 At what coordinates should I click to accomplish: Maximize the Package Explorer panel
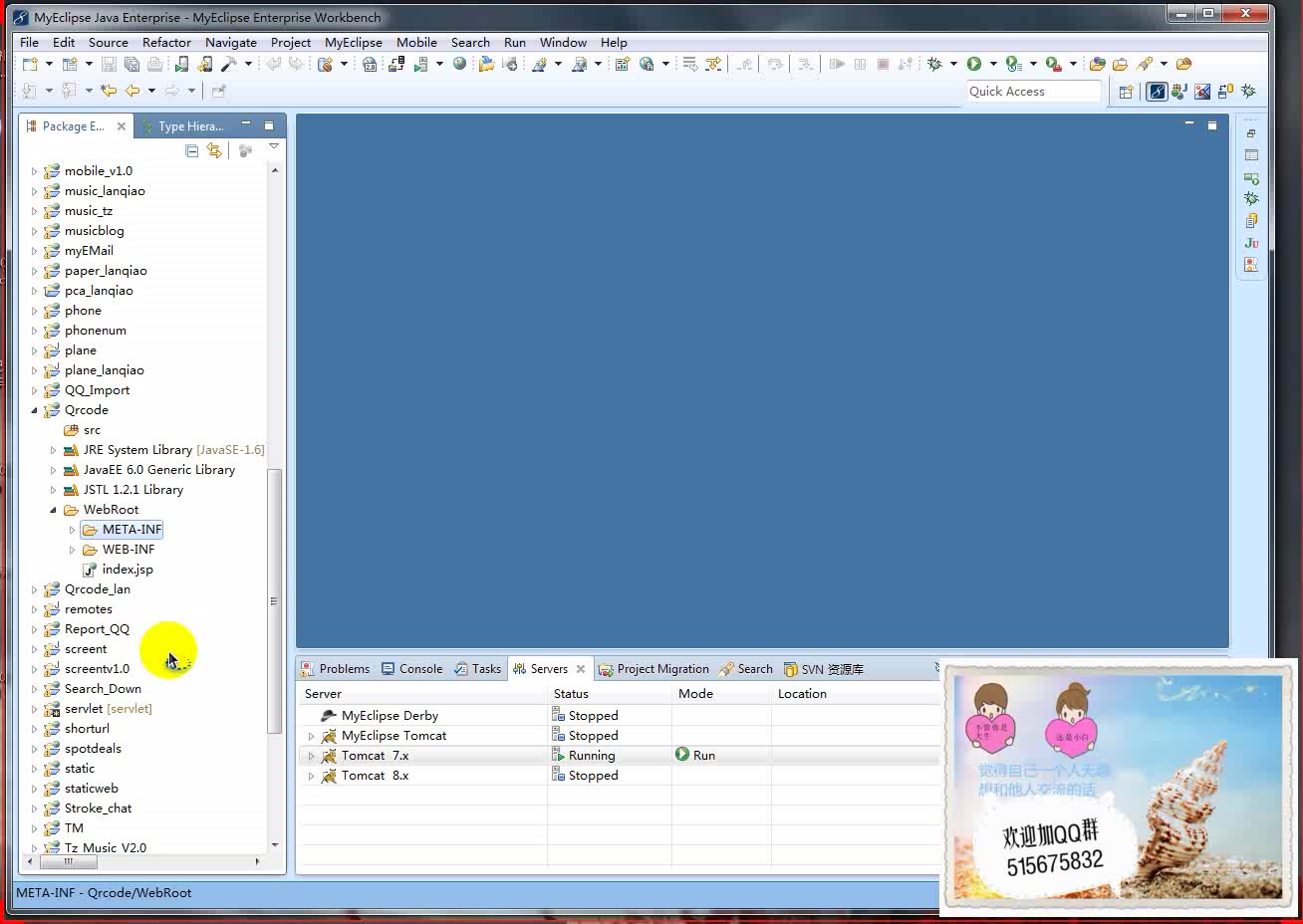pos(269,125)
